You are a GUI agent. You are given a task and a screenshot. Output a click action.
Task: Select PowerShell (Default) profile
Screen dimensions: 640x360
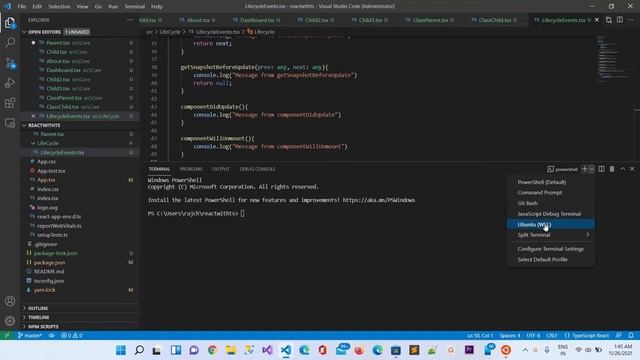point(551,182)
